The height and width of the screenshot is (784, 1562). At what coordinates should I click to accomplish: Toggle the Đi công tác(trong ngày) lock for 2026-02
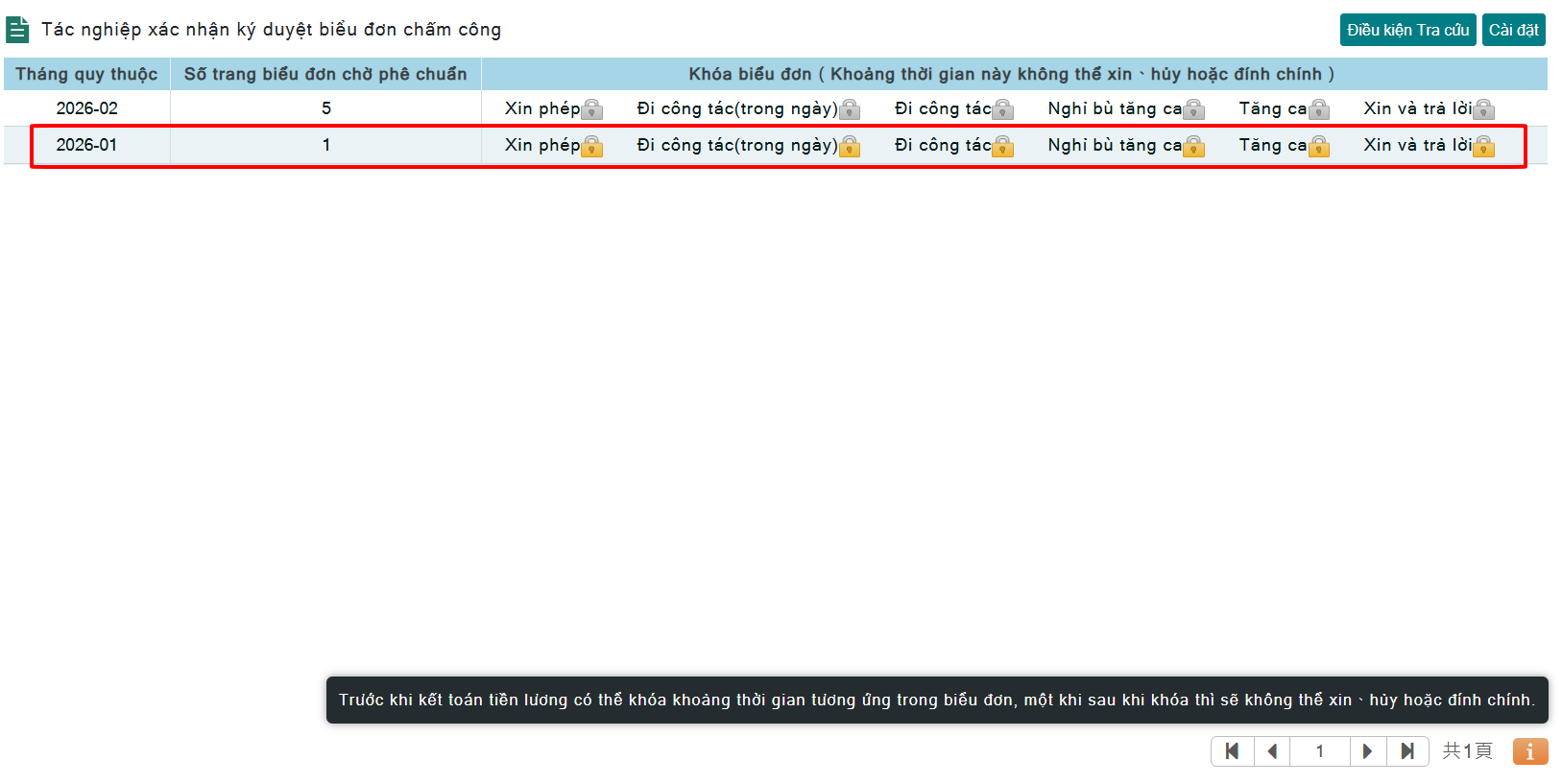point(850,109)
